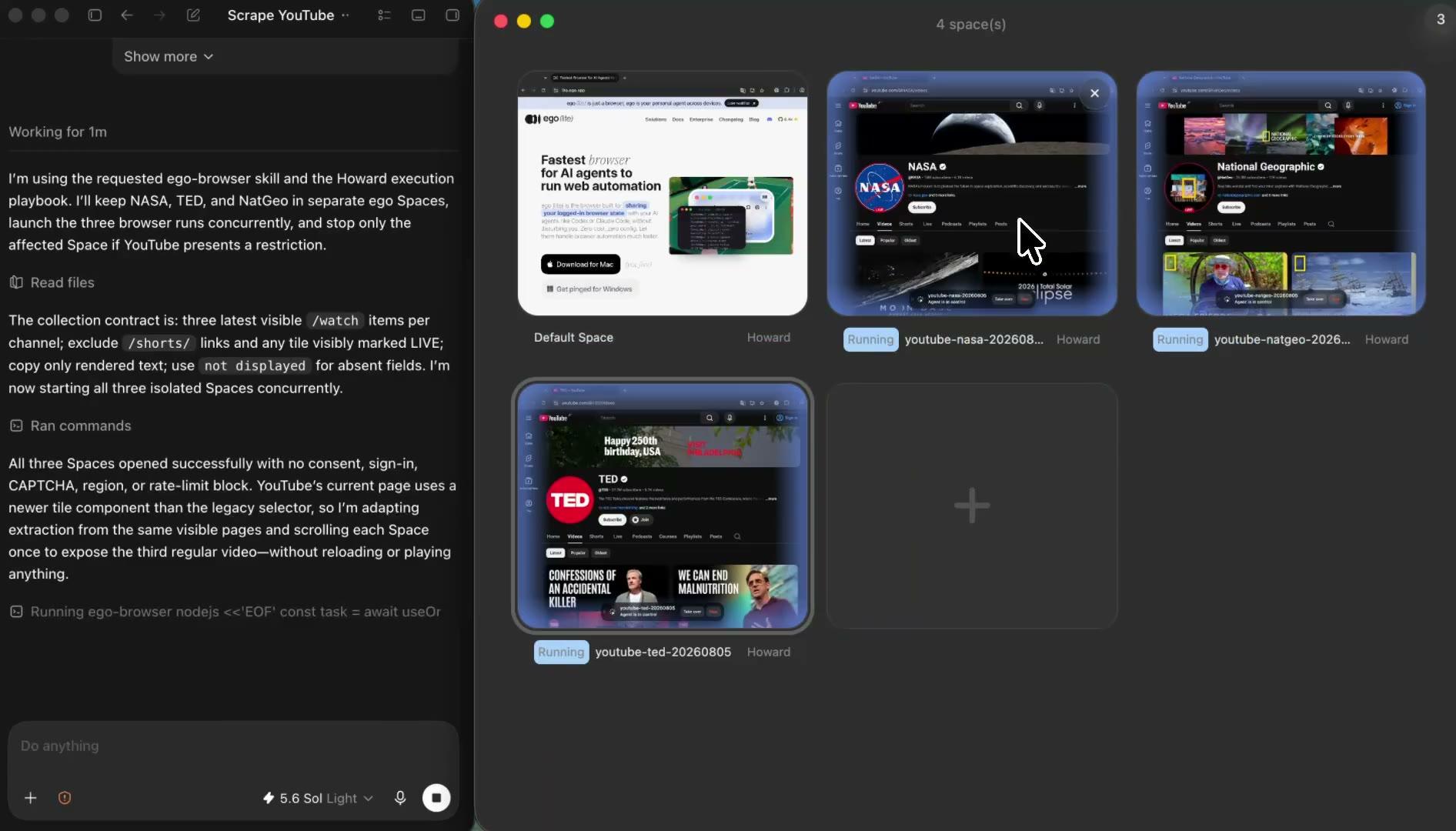The width and height of the screenshot is (1456, 831).
Task: Start a new chat with the compose icon
Action: pos(193,15)
